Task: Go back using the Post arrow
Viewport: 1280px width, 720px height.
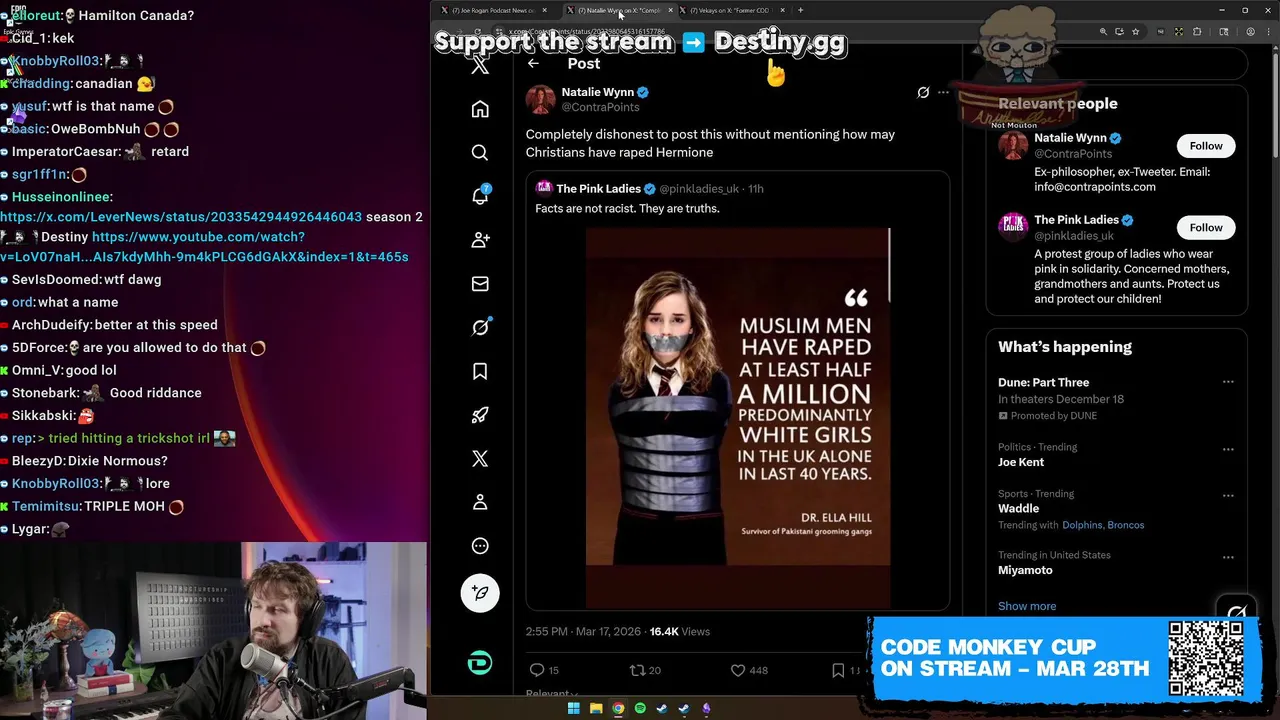Action: 533,63
